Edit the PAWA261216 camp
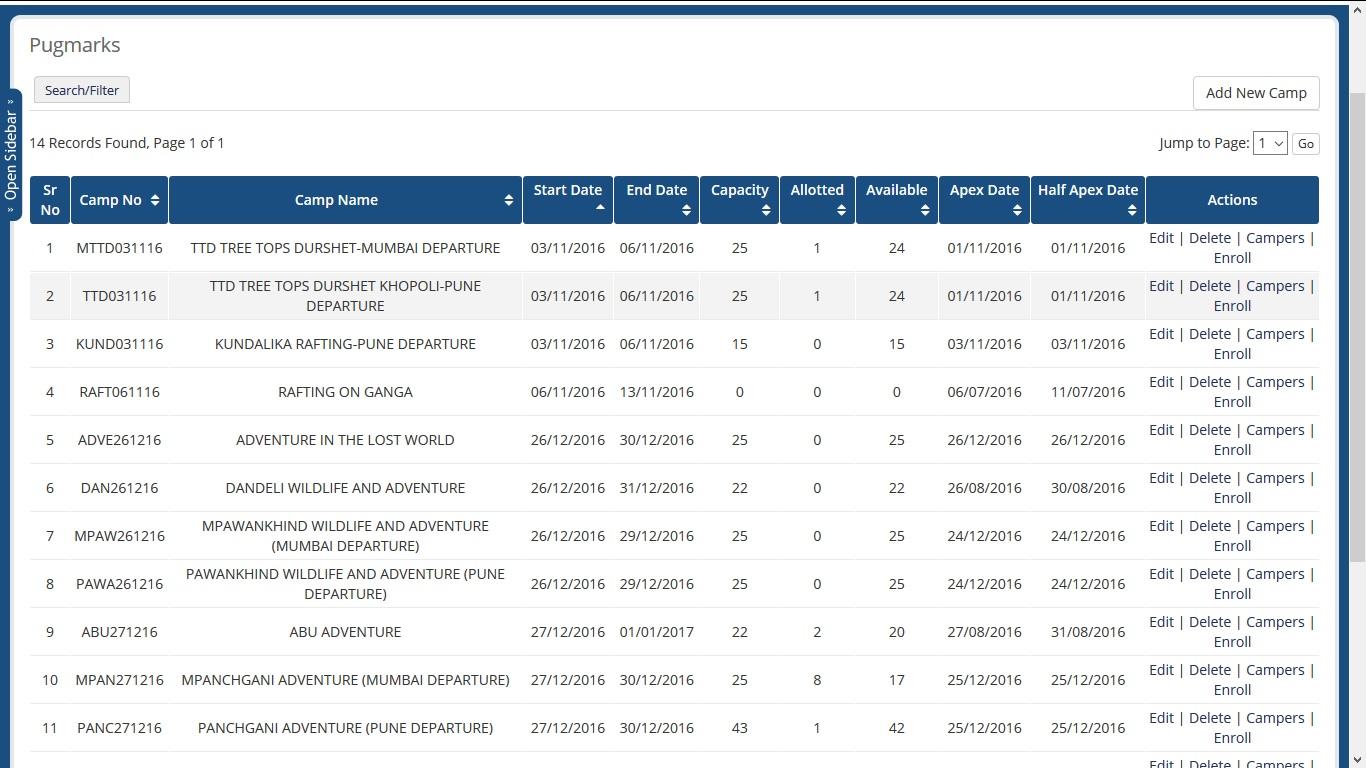 pos(1161,574)
